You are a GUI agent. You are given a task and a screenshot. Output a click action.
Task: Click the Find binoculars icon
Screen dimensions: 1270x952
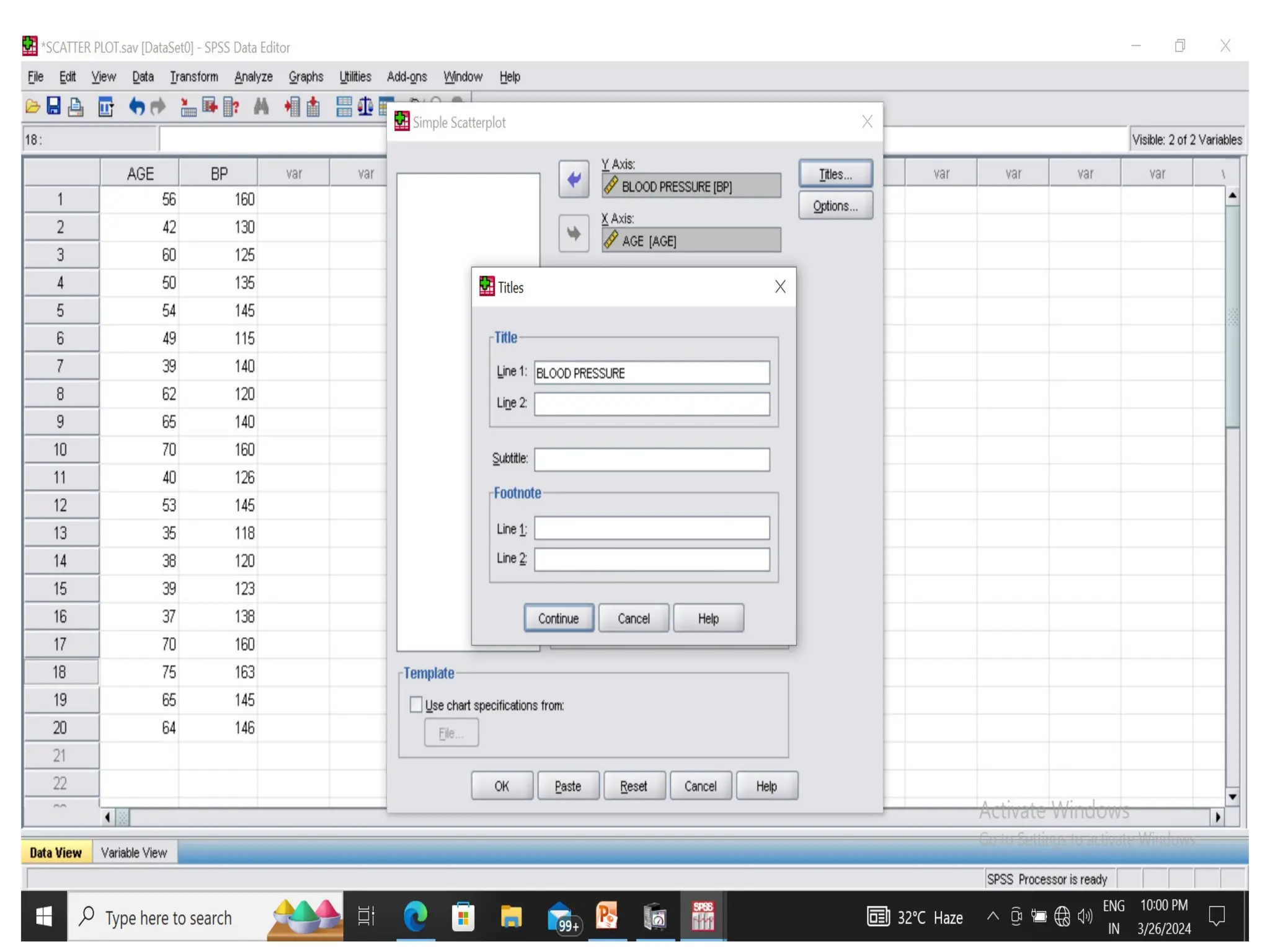pos(261,107)
